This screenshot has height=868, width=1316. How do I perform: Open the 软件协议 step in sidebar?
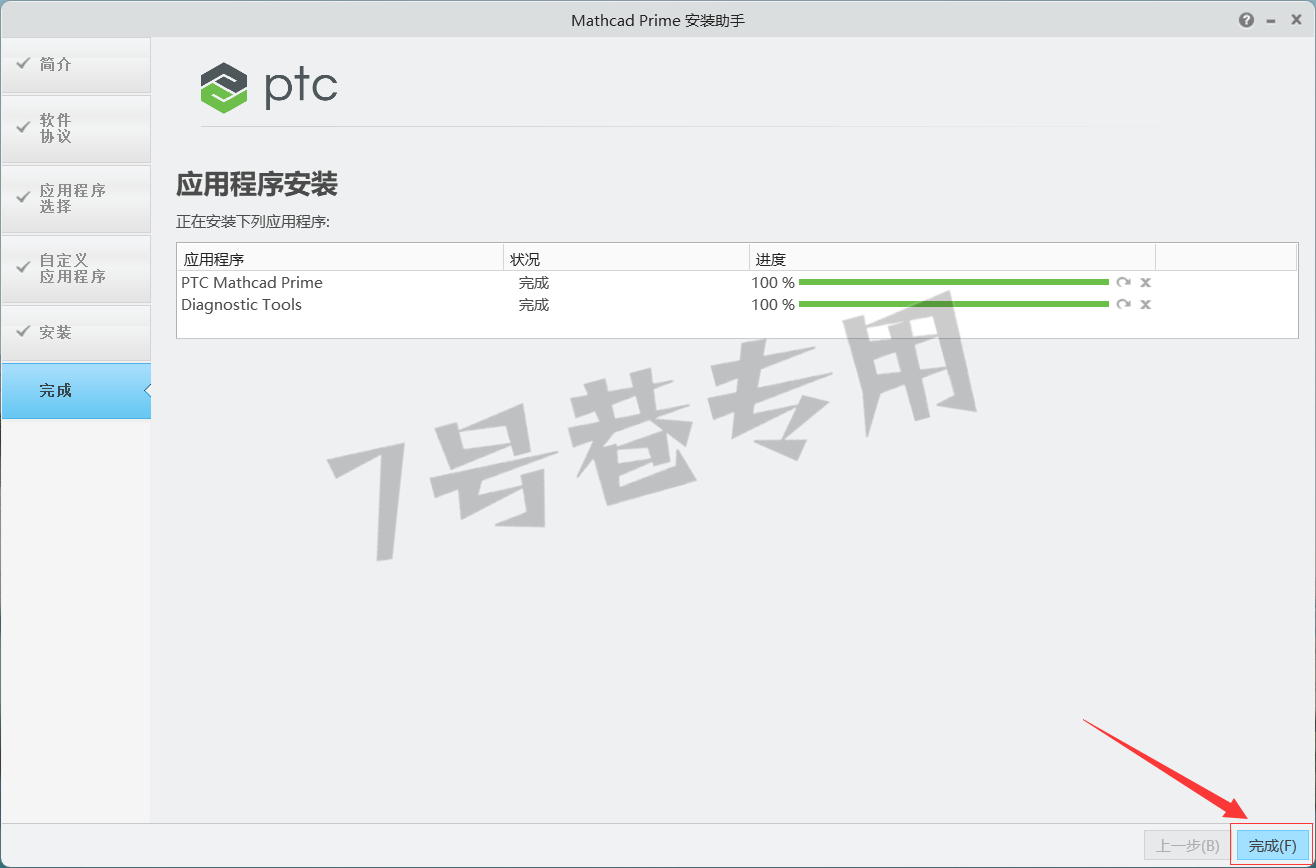(76, 129)
